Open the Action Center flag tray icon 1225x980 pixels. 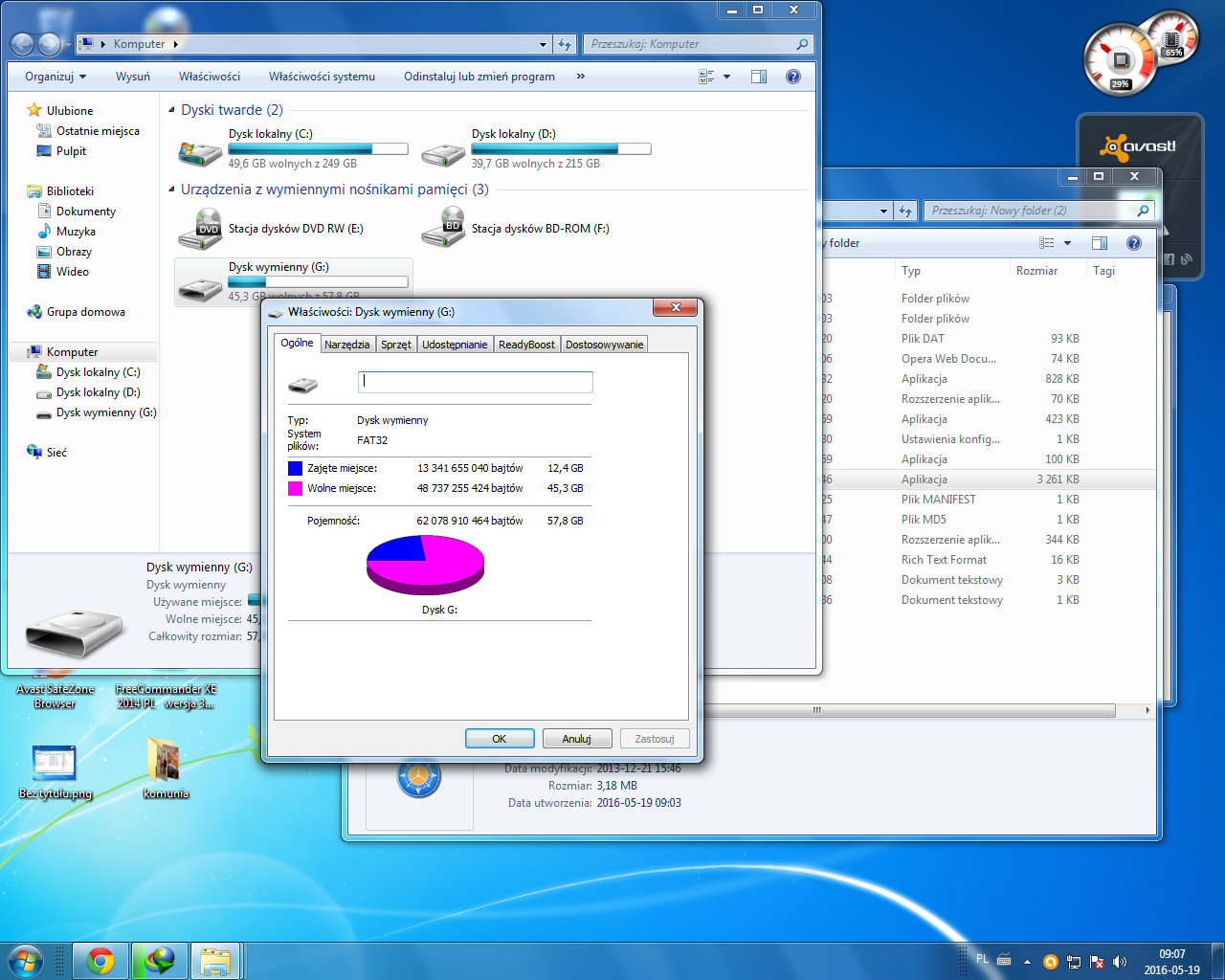[x=1097, y=962]
